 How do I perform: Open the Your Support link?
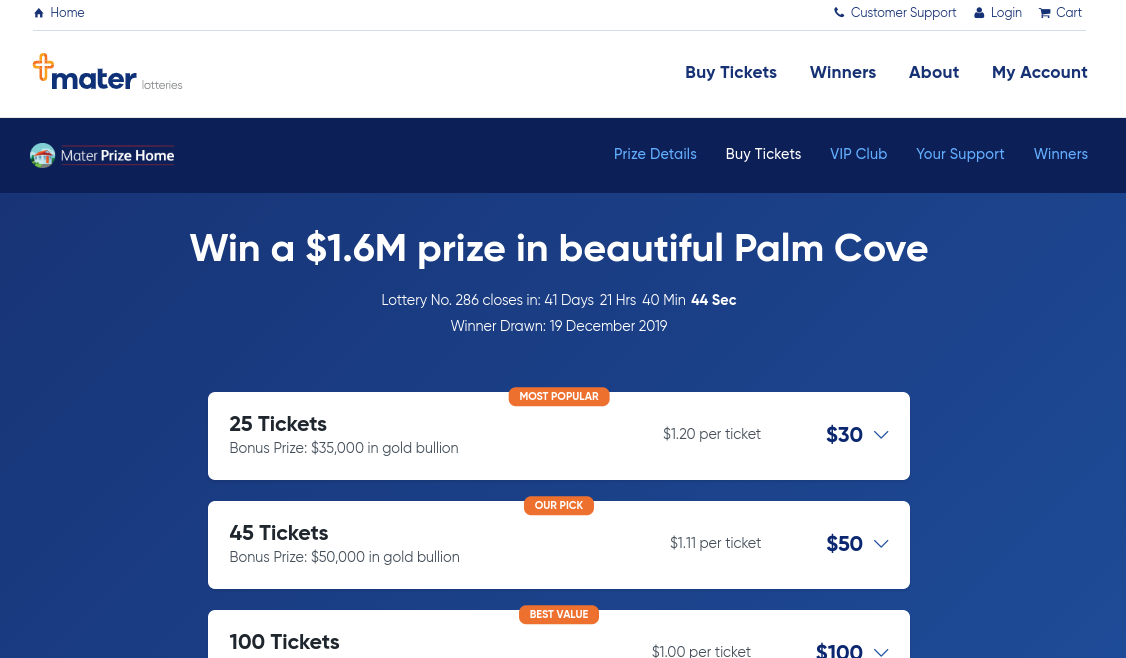(x=959, y=154)
